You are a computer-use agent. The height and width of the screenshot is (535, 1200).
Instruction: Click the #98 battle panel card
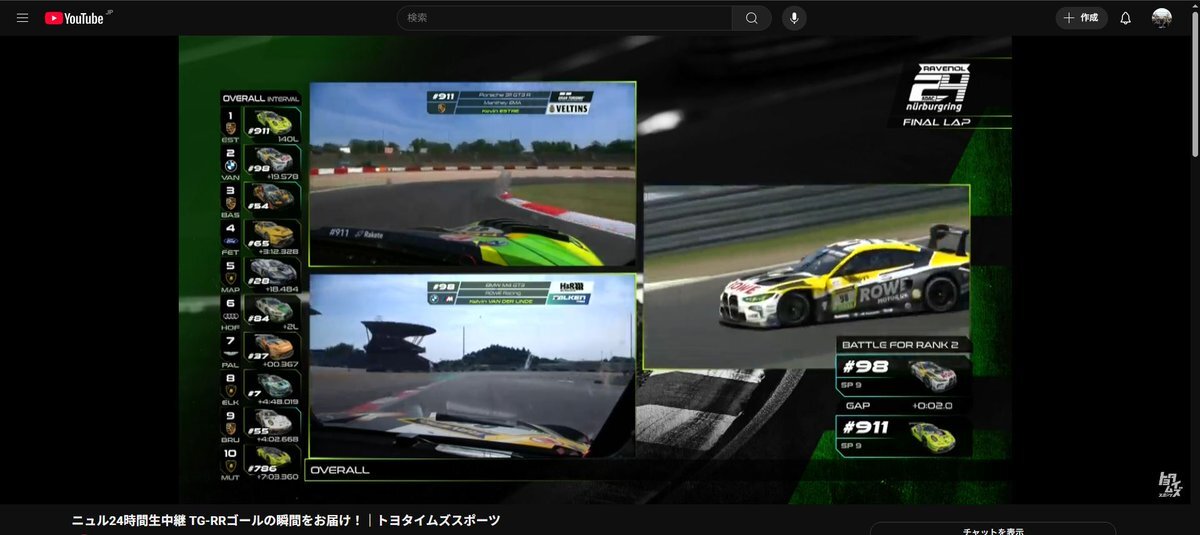[x=903, y=375]
